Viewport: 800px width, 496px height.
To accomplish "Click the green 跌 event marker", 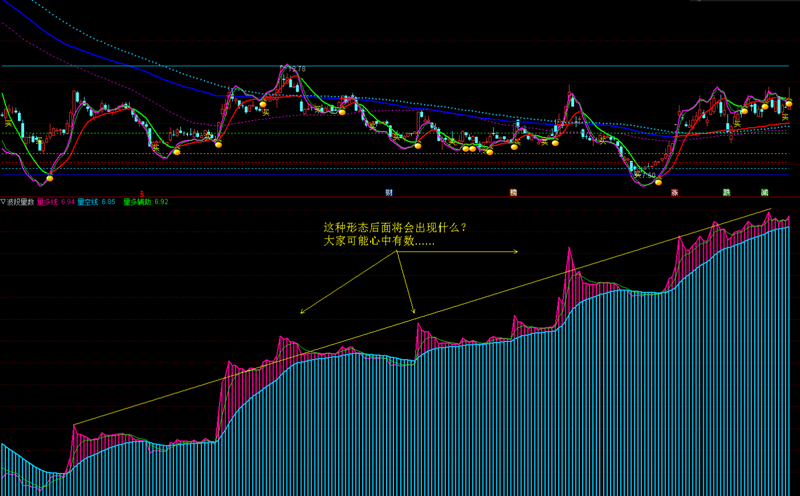I will pyautogui.click(x=727, y=192).
